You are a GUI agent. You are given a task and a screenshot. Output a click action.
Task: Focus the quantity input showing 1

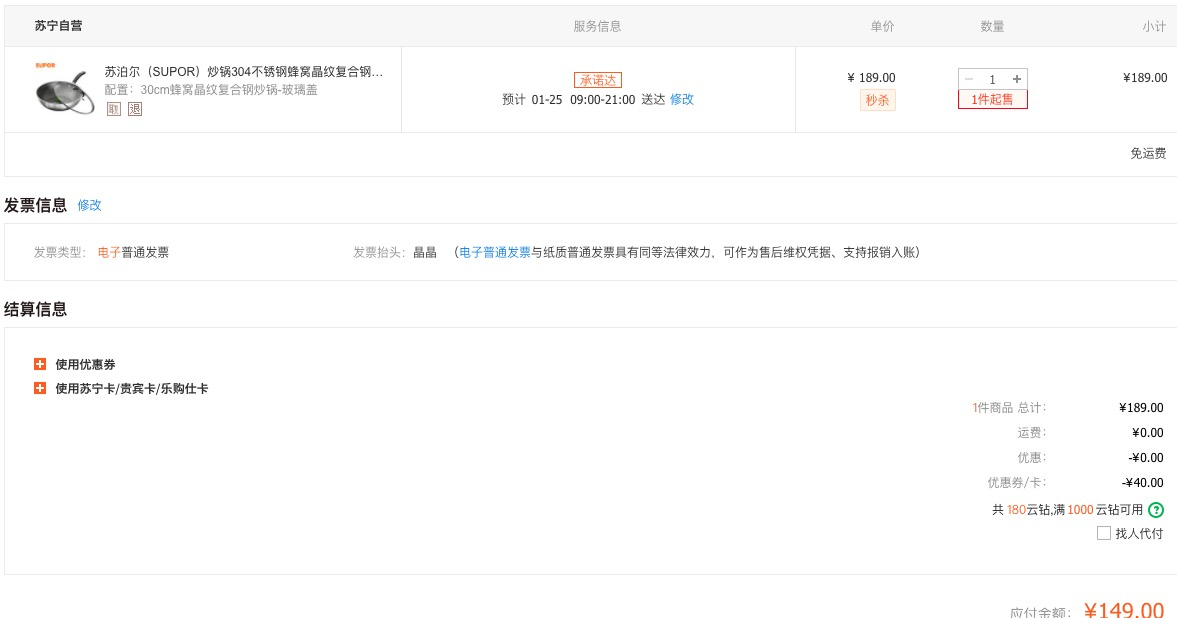992,79
